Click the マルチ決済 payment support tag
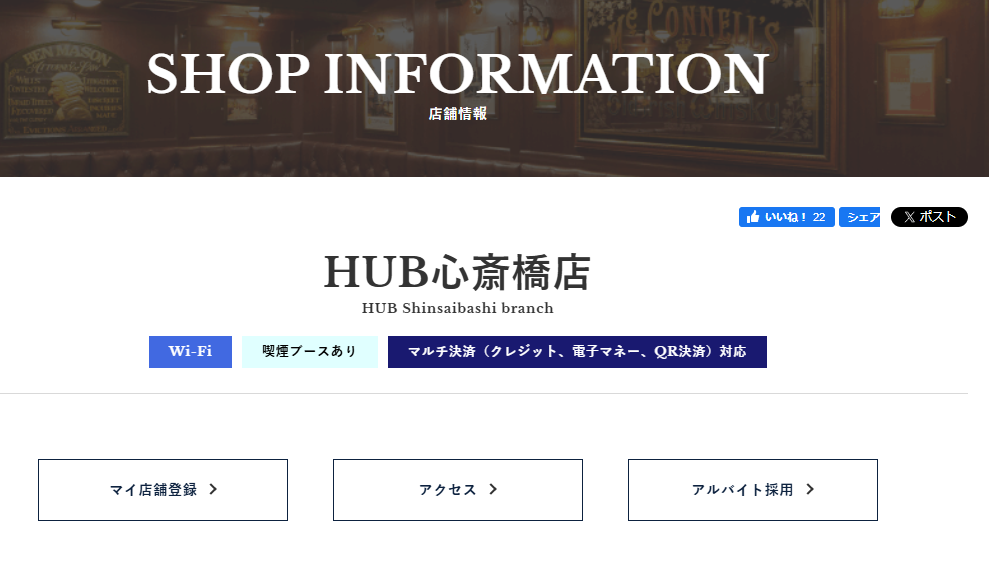Viewport: 989px width, 564px height. tap(577, 352)
